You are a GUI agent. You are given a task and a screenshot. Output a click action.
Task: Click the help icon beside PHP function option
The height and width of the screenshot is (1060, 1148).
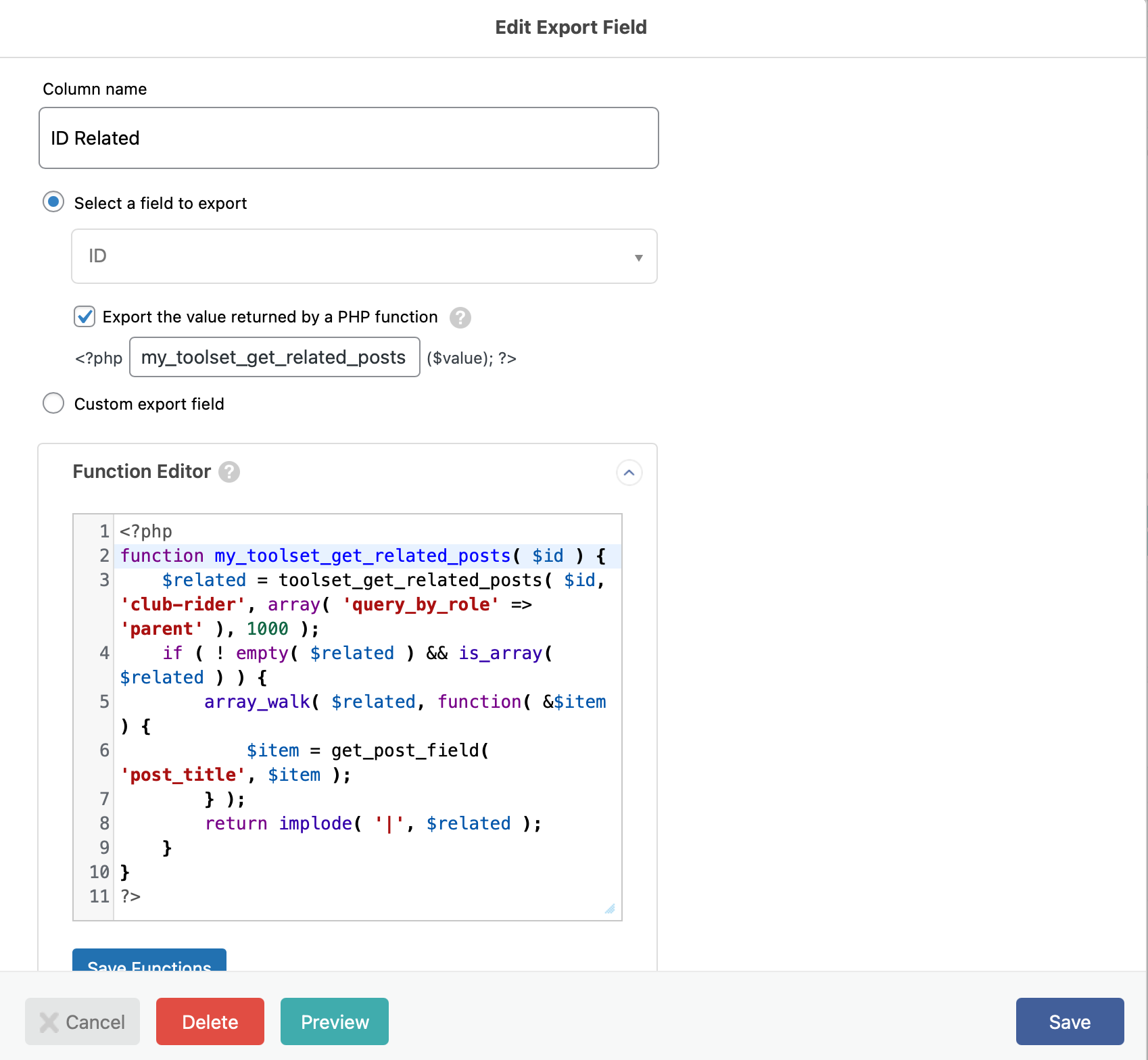click(x=460, y=317)
